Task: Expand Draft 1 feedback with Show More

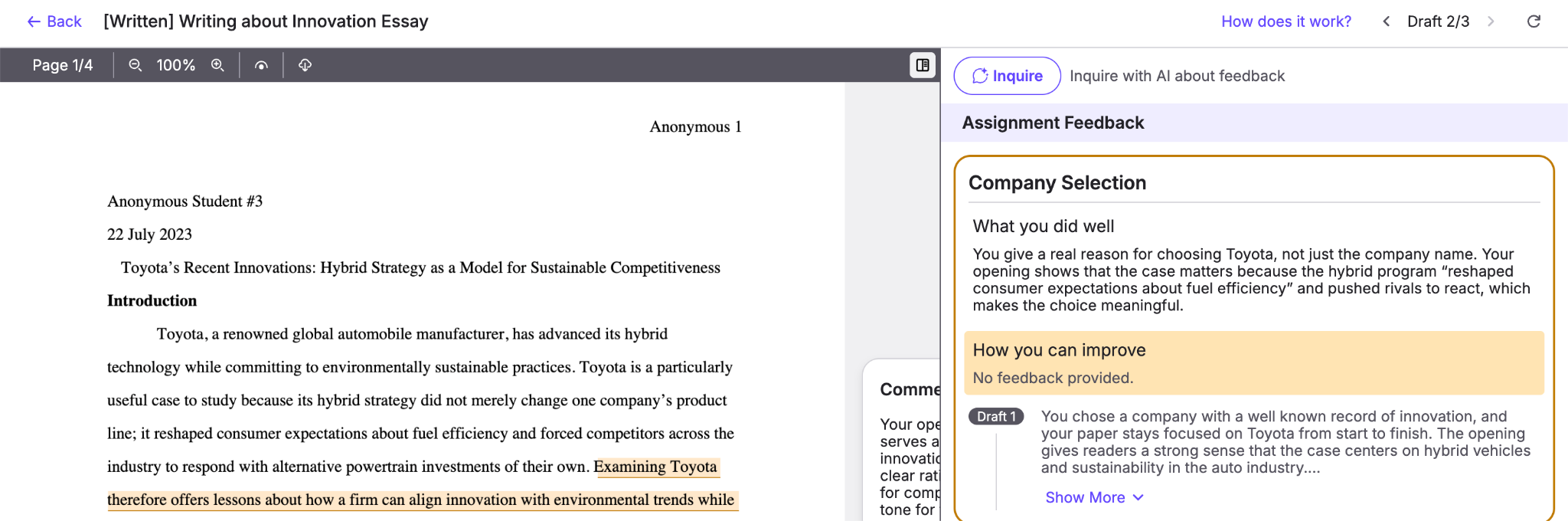Action: pos(1094,497)
